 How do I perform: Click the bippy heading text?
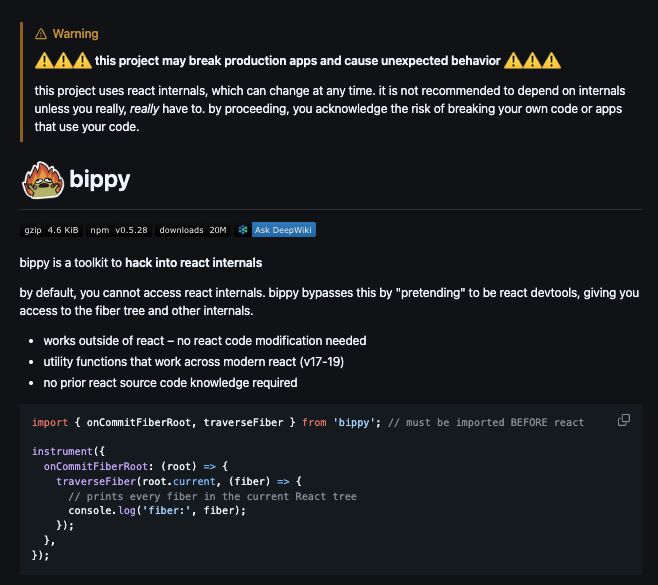point(99,181)
